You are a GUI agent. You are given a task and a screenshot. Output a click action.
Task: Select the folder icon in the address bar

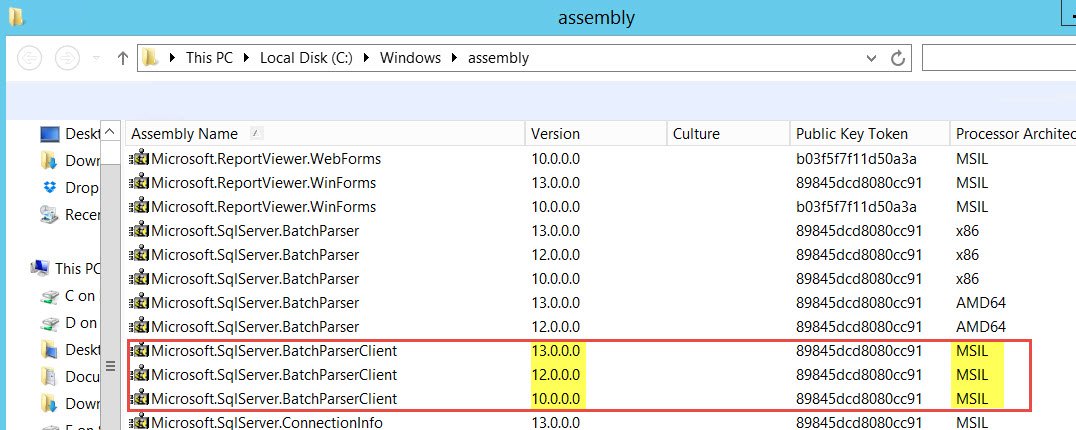pos(150,58)
